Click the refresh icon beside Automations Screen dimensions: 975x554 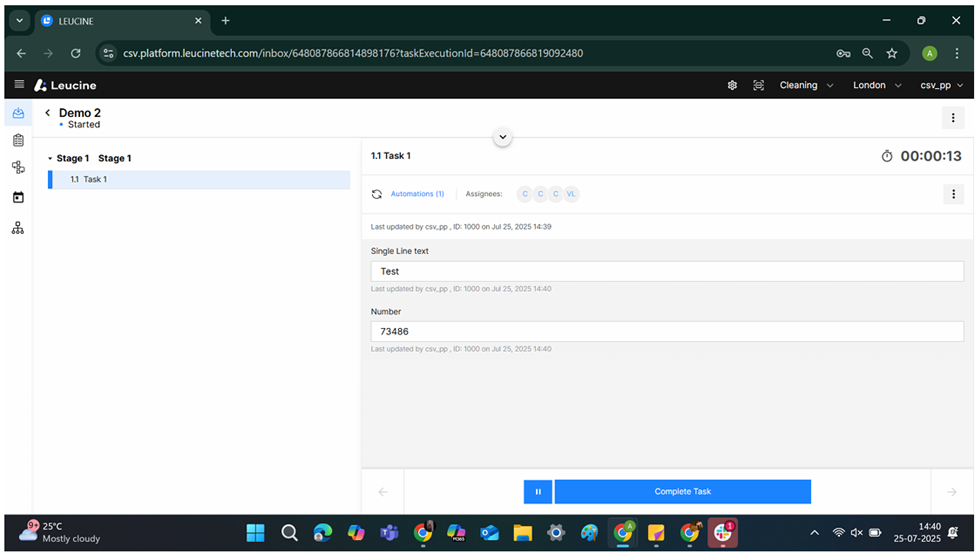click(x=377, y=194)
